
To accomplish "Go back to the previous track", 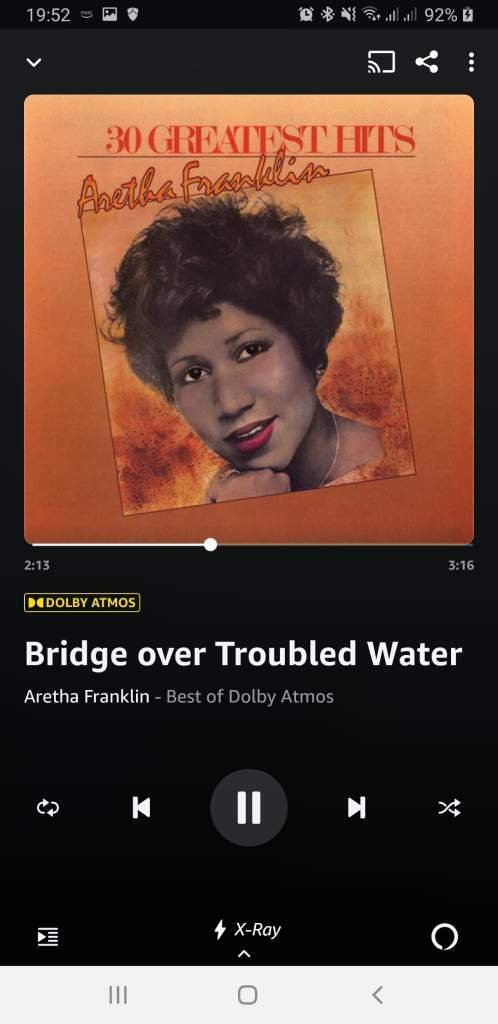I will click(x=141, y=808).
